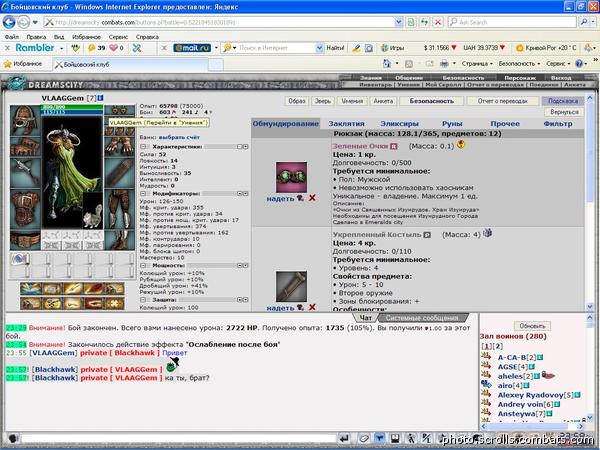
Task: Click надеть under Зеленые Очки
Action: pyautogui.click(x=280, y=198)
